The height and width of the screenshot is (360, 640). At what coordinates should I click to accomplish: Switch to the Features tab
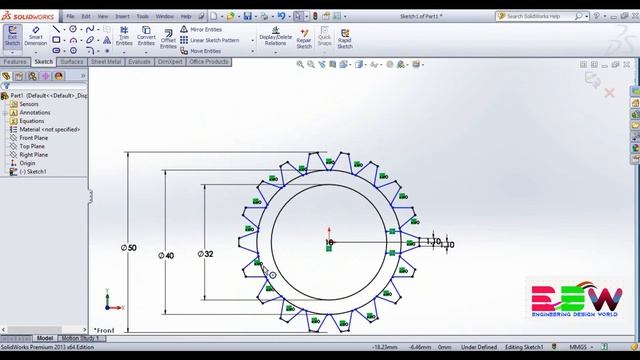coord(16,62)
